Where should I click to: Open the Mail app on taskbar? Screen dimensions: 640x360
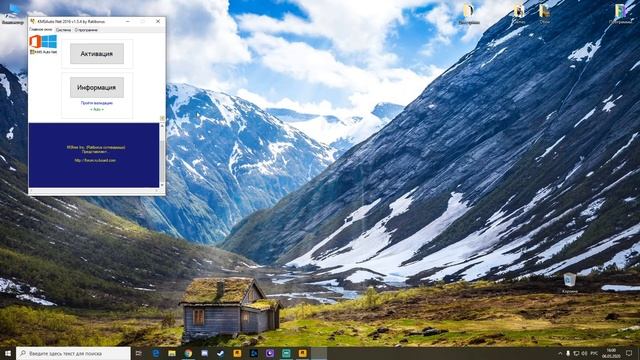[x=204, y=353]
